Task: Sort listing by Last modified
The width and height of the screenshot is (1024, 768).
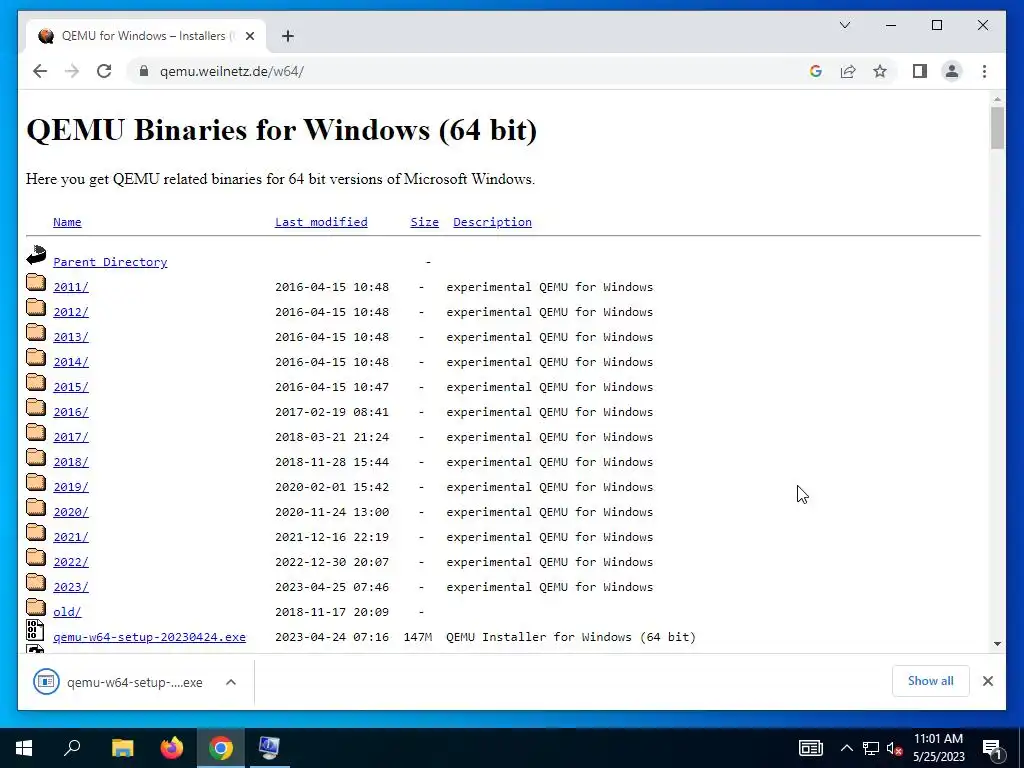Action: [321, 222]
